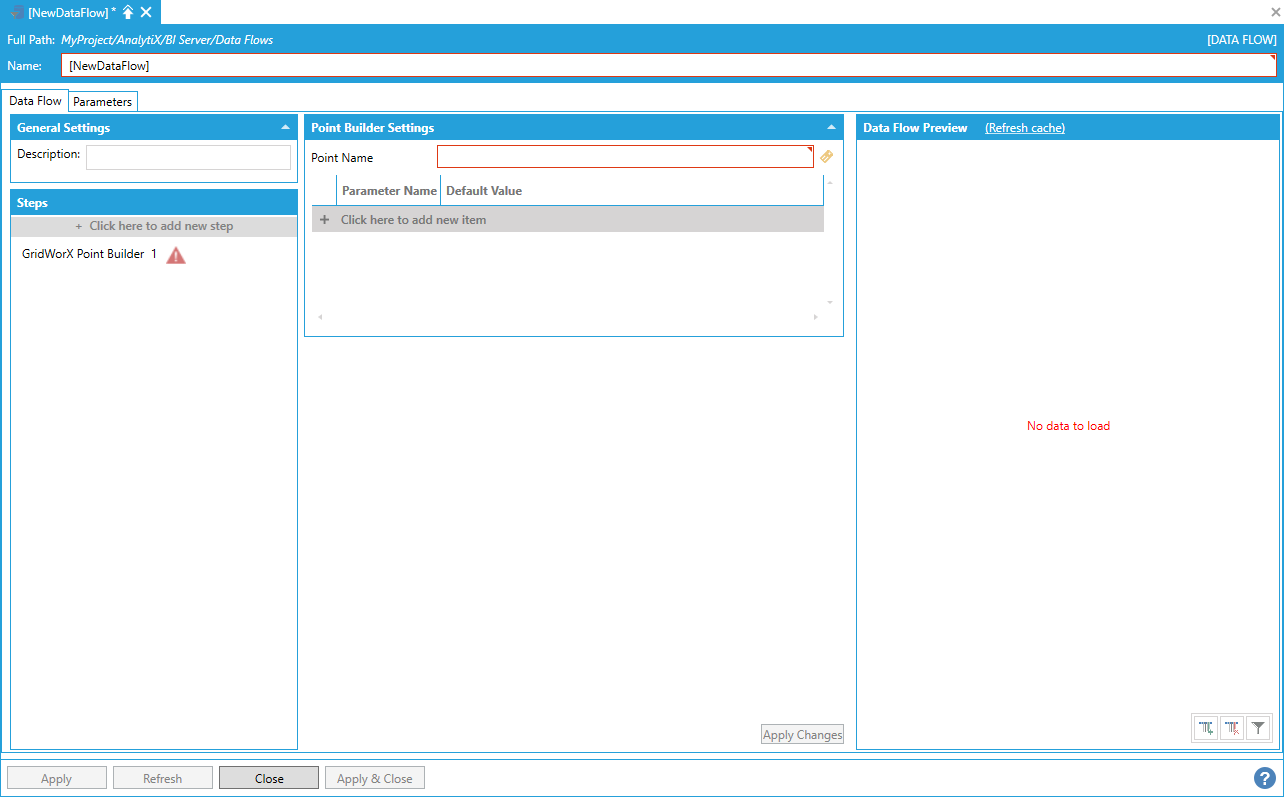Click the up-arrow pin icon on NewDataFlow tab

pyautogui.click(x=128, y=12)
